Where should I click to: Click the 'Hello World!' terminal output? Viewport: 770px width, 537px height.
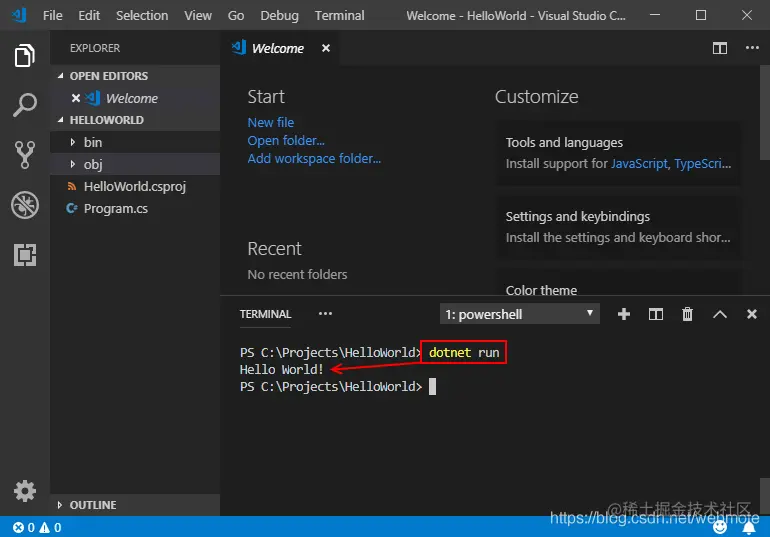281,370
